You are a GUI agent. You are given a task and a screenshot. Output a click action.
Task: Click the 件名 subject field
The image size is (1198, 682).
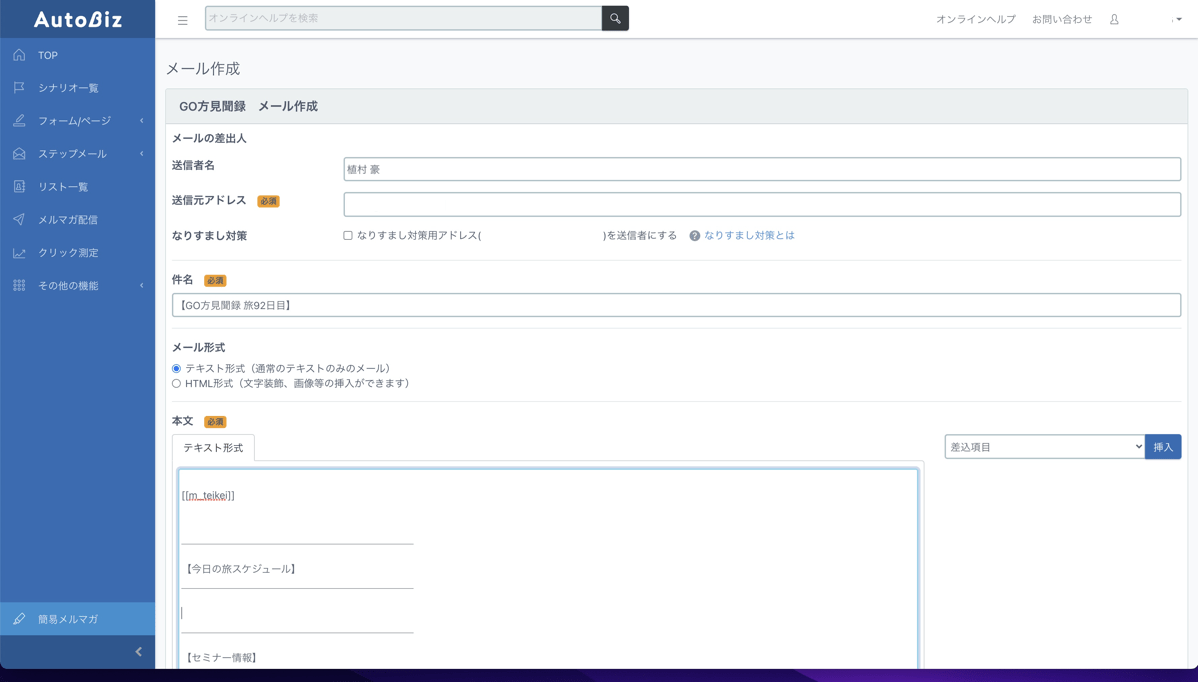pos(676,305)
